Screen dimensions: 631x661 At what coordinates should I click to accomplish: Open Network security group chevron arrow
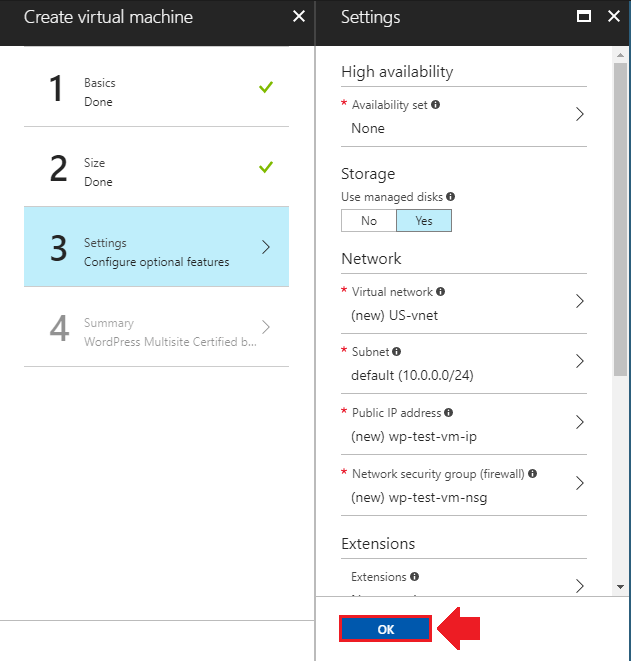tap(580, 483)
